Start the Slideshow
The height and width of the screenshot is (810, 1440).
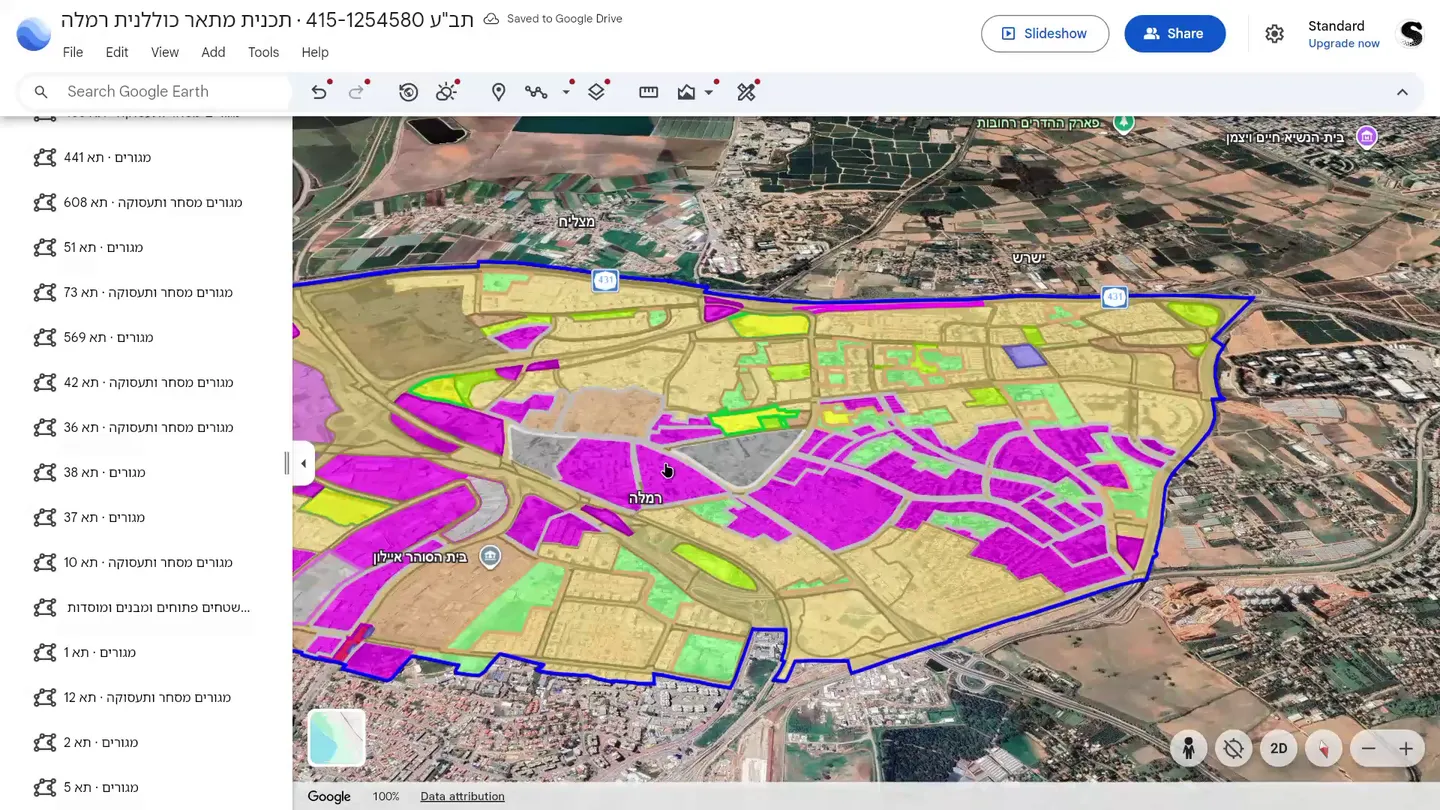[1045, 34]
